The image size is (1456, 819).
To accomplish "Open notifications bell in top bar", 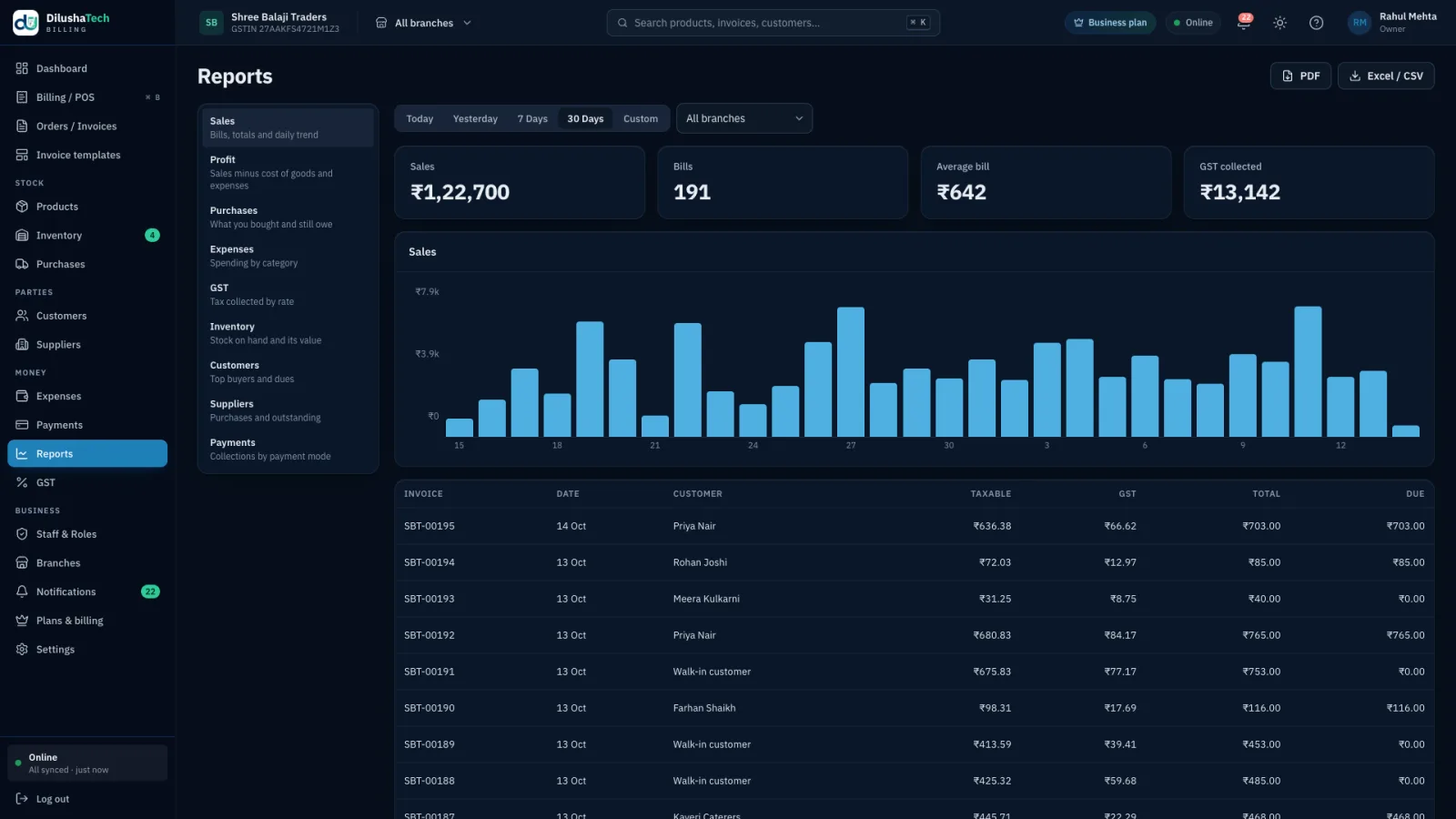I will tap(1244, 23).
